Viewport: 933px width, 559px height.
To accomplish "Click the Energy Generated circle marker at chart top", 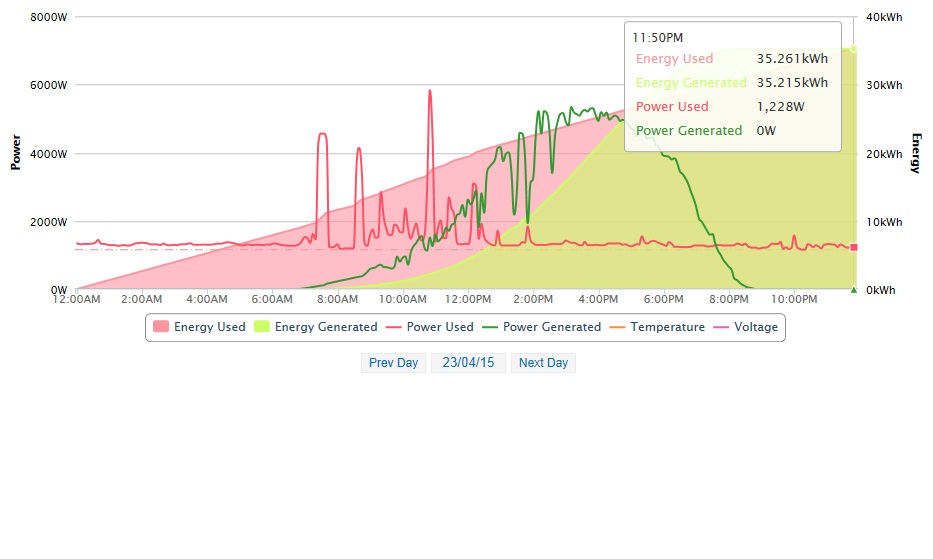I will click(853, 48).
